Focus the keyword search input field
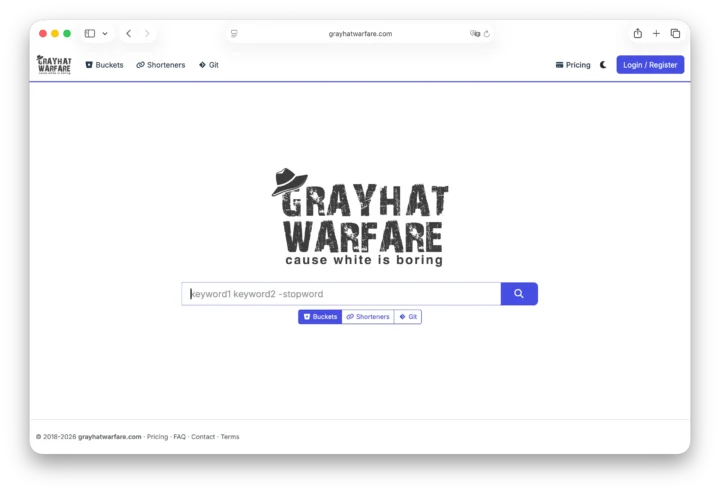The height and width of the screenshot is (493, 720). click(x=341, y=294)
